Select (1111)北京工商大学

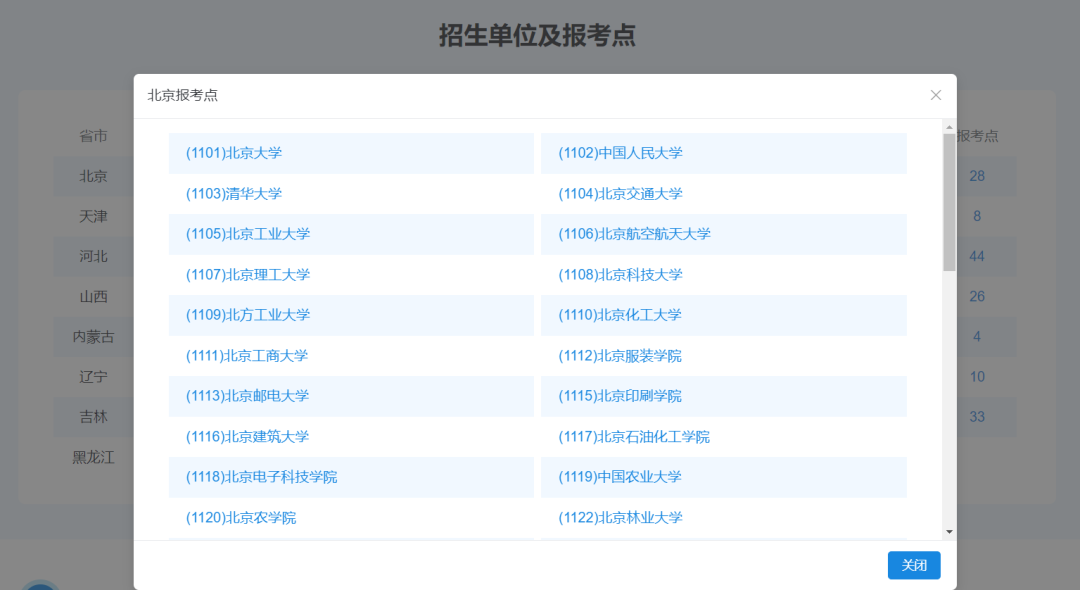[247, 356]
